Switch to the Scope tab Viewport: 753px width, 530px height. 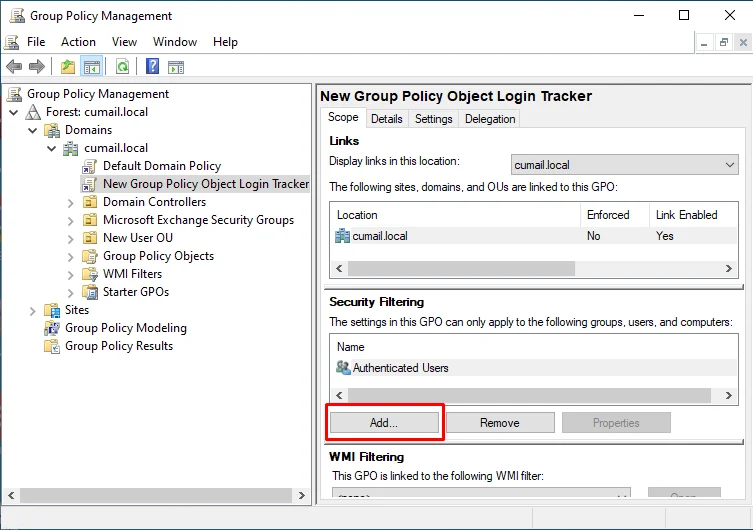point(343,118)
